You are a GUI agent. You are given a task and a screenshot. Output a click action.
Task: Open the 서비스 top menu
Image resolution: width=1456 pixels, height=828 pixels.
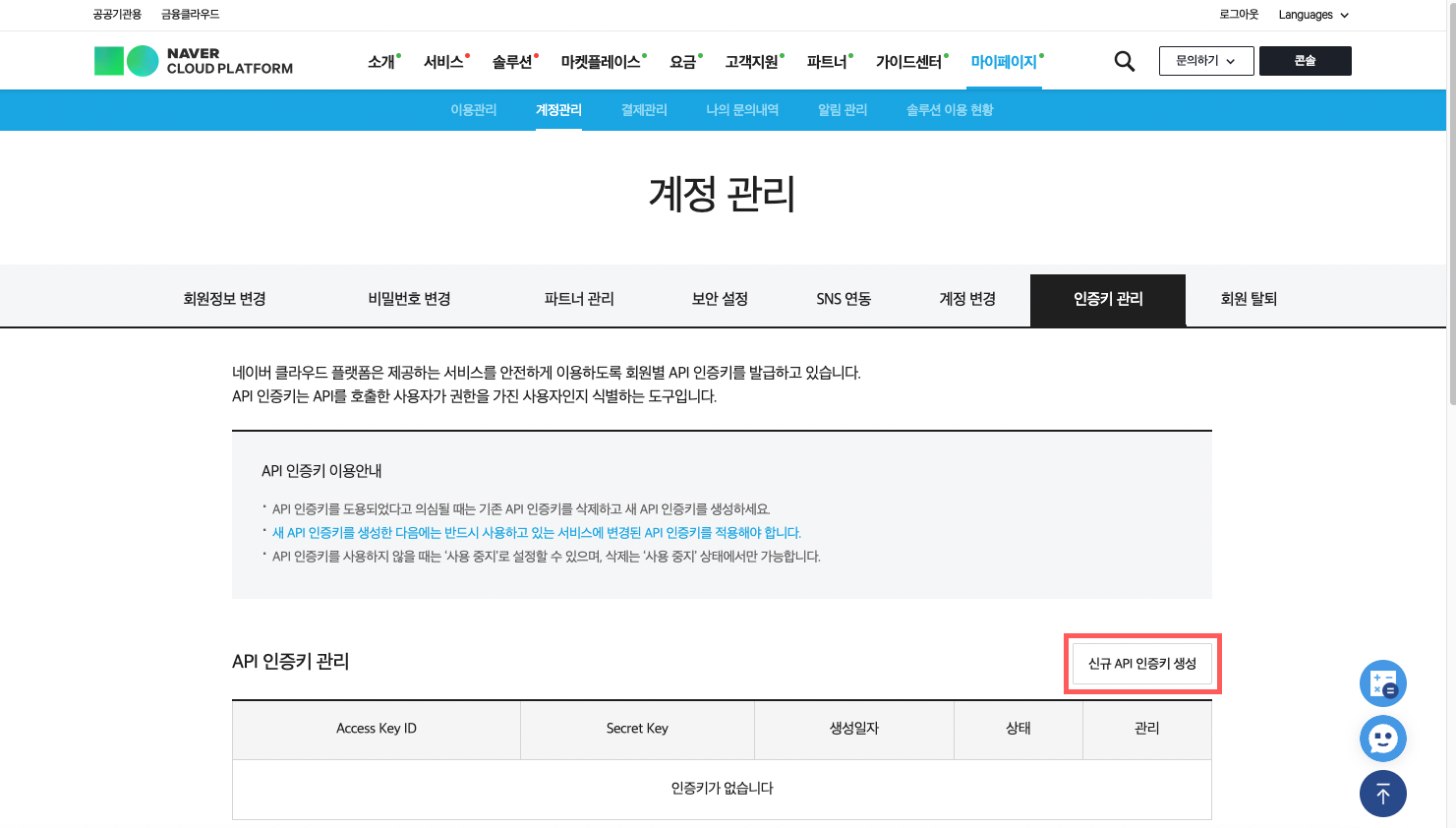click(443, 62)
